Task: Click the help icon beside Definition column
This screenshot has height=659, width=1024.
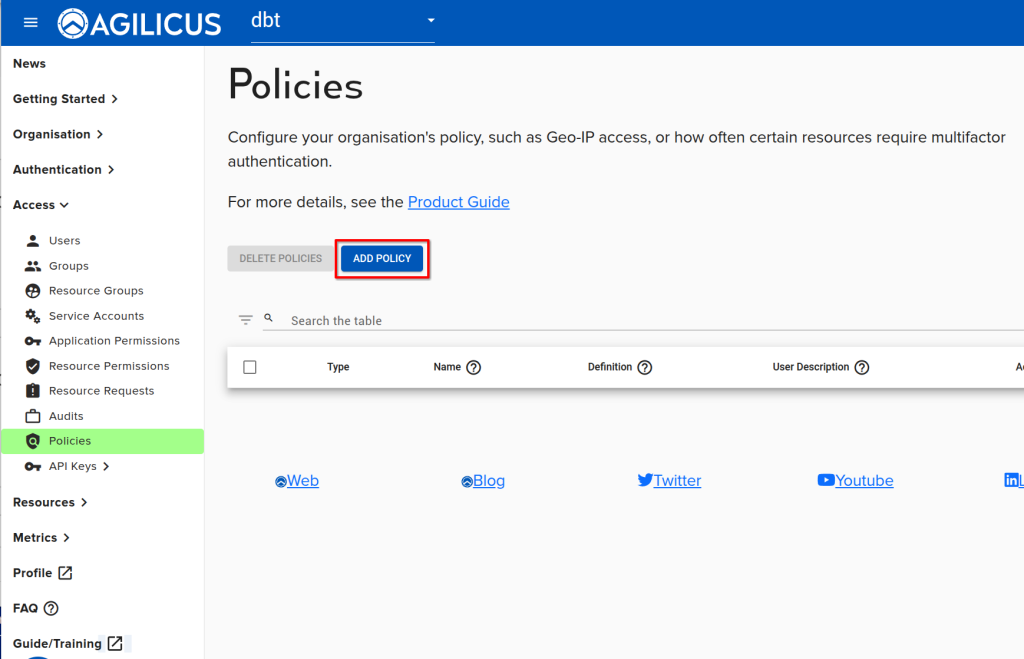Action: pos(645,367)
